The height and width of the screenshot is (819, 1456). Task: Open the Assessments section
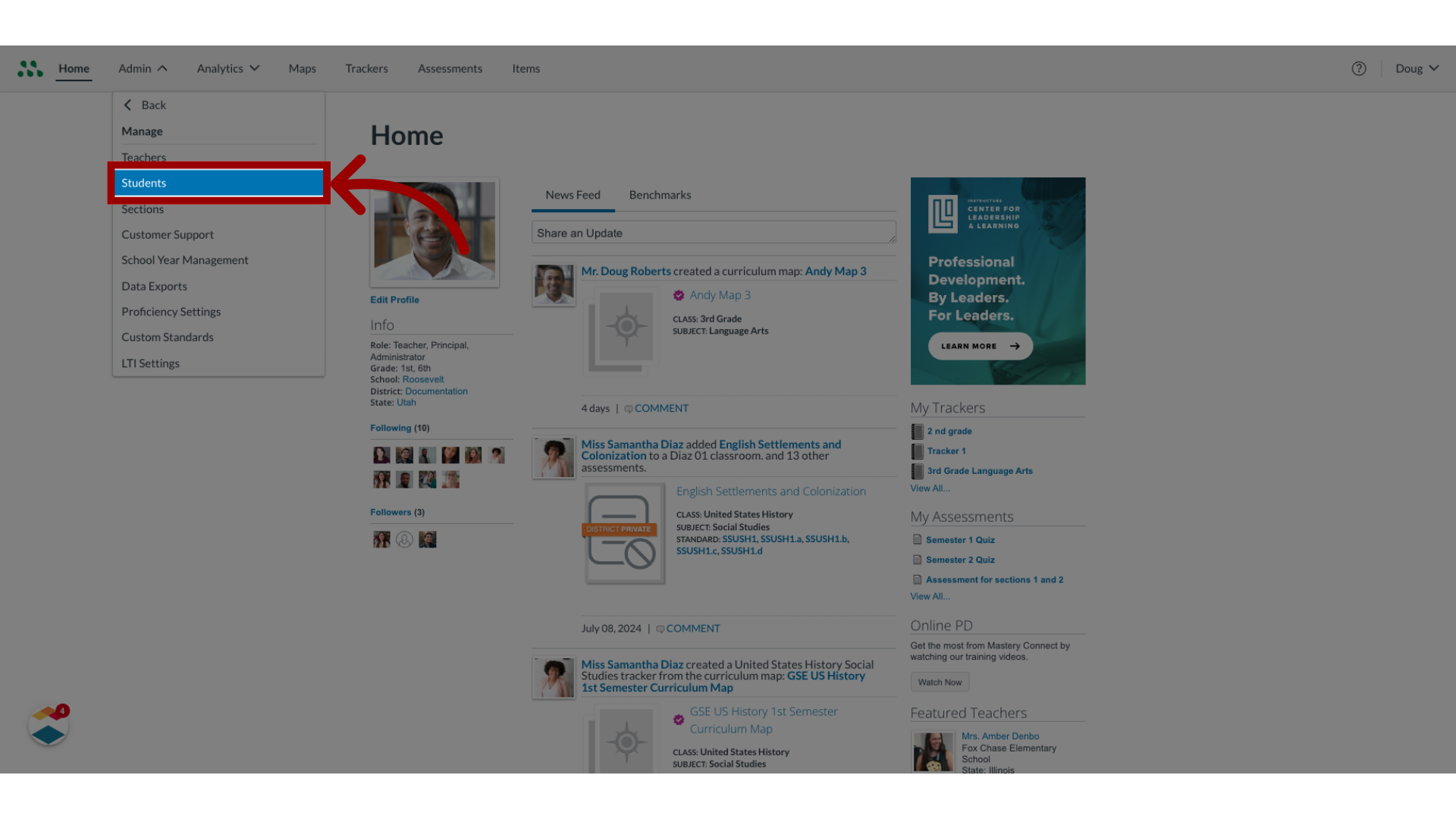449,68
